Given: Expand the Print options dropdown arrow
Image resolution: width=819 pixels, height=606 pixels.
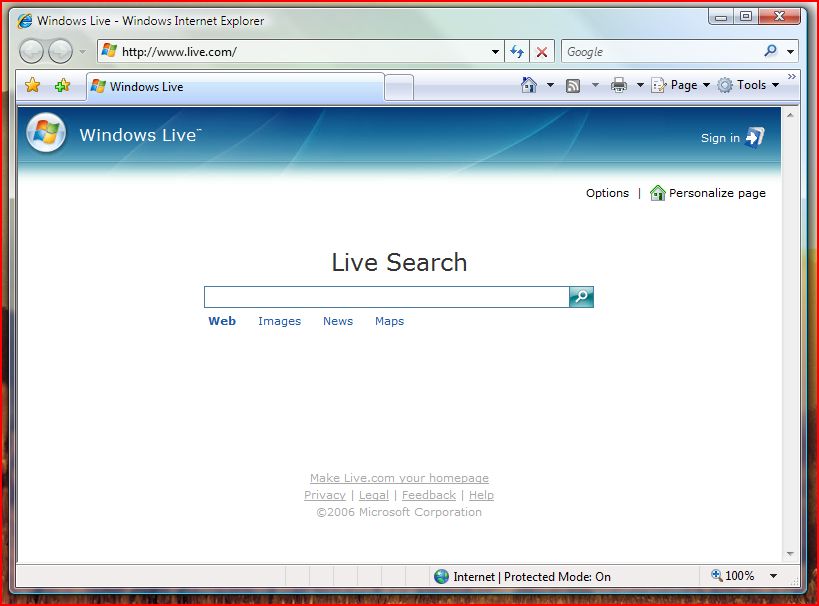Looking at the screenshot, I should coord(640,85).
